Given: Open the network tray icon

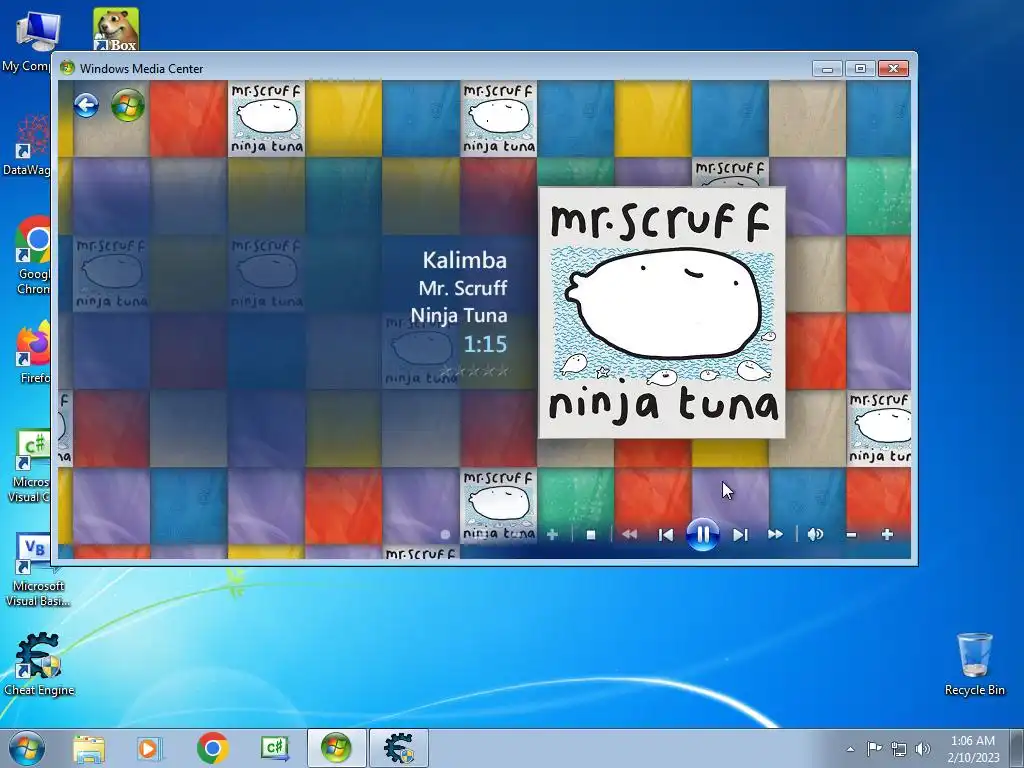Looking at the screenshot, I should pyautogui.click(x=899, y=748).
